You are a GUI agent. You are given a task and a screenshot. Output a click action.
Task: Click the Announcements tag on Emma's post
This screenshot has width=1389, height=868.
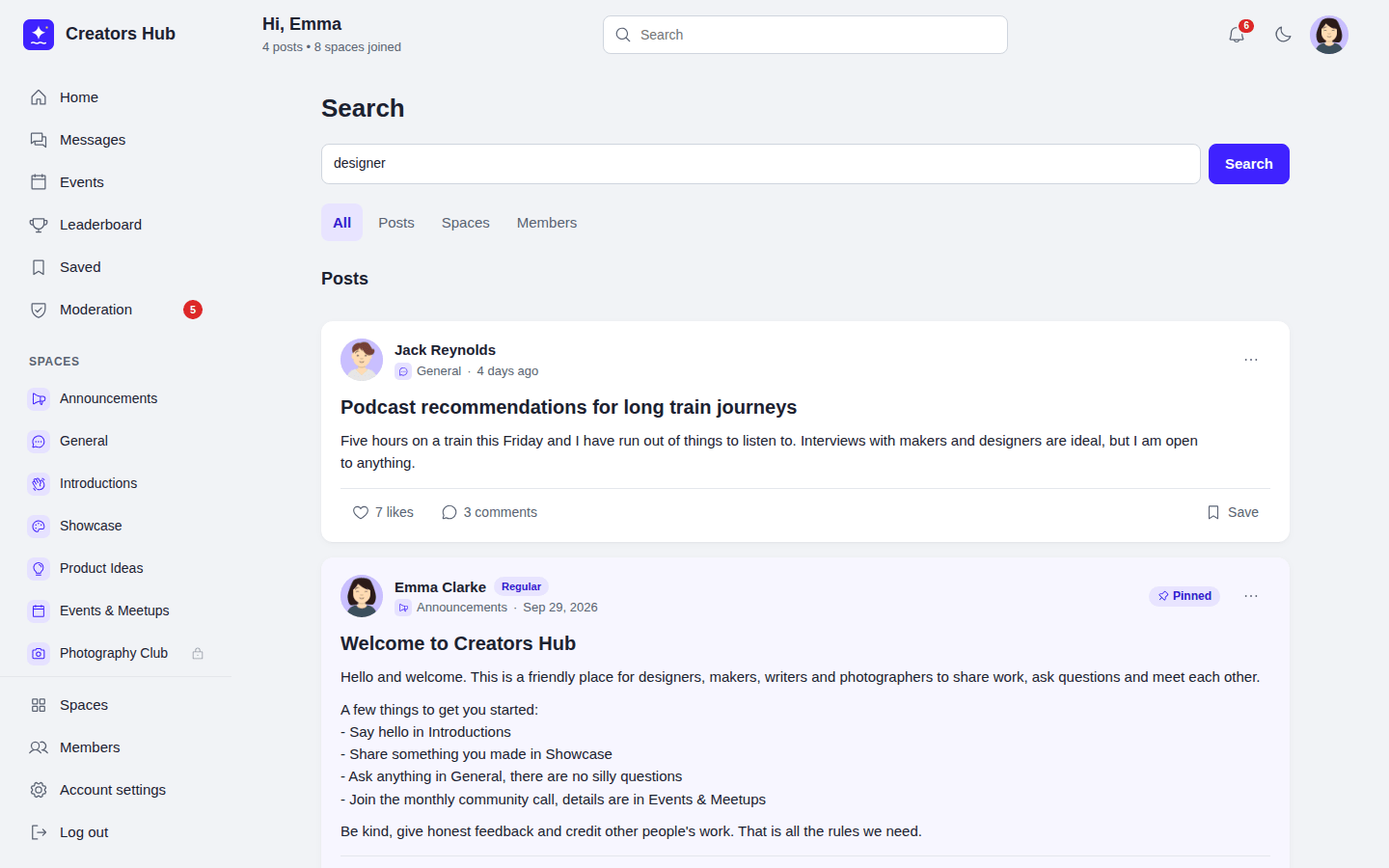tap(451, 608)
